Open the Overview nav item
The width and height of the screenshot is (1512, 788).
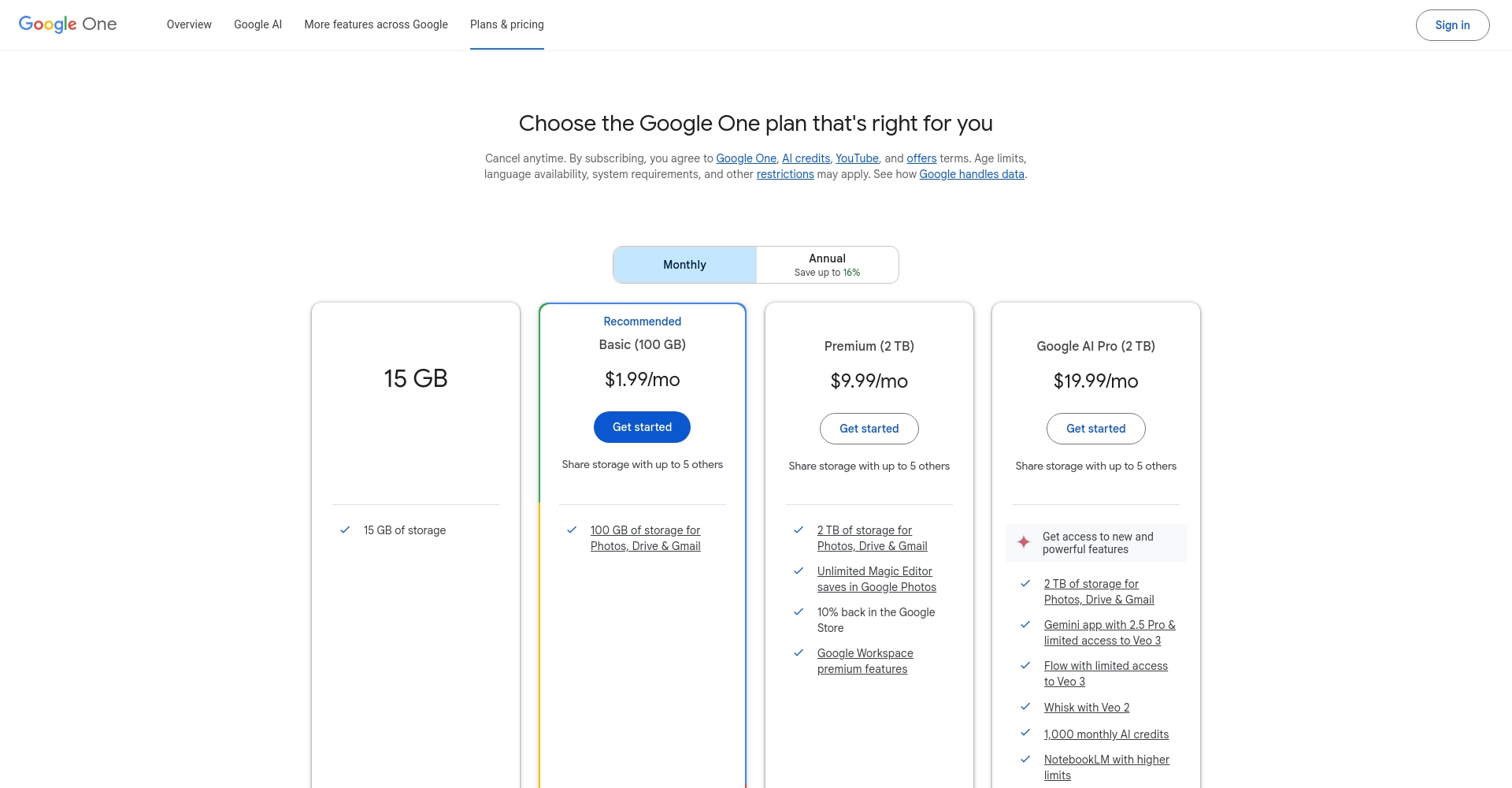pos(189,24)
